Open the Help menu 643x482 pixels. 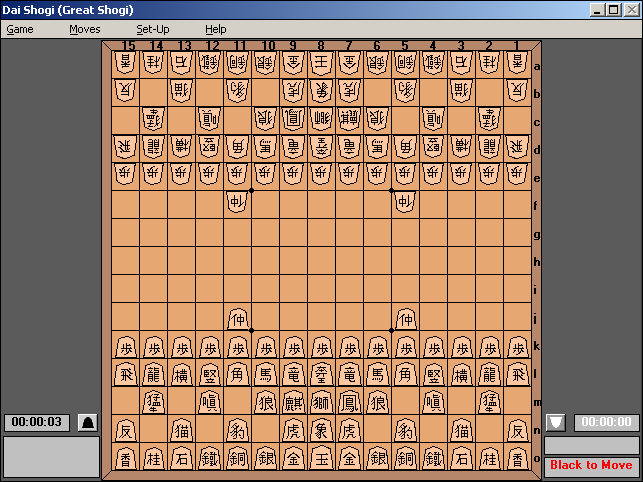tap(216, 30)
